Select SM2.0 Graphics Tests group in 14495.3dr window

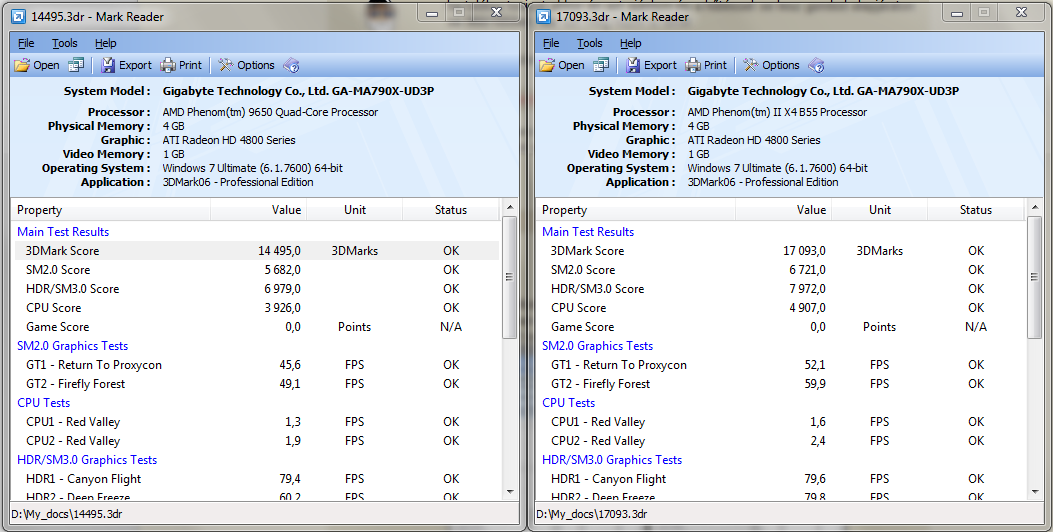73,346
